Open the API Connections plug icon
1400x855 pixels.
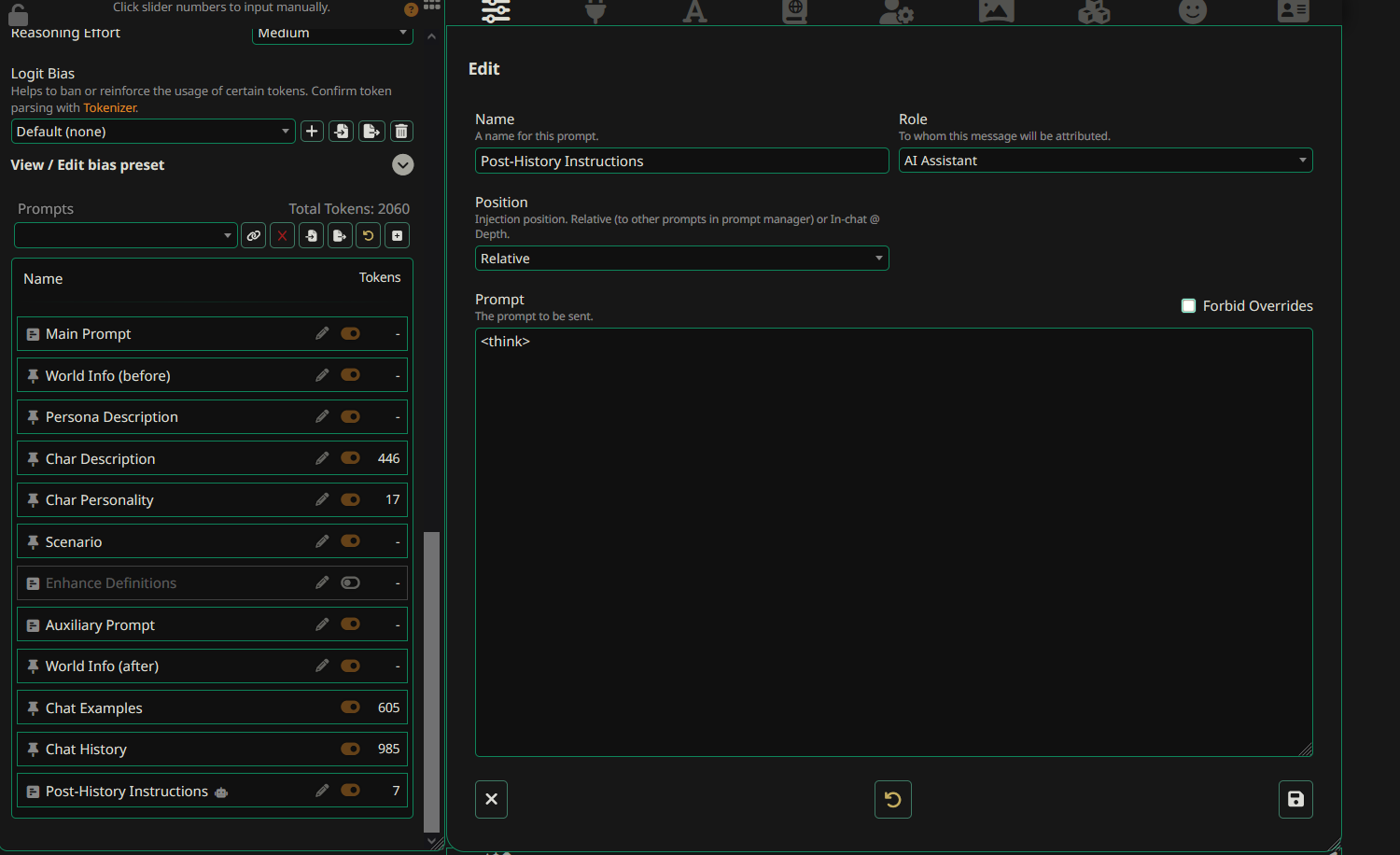595,11
